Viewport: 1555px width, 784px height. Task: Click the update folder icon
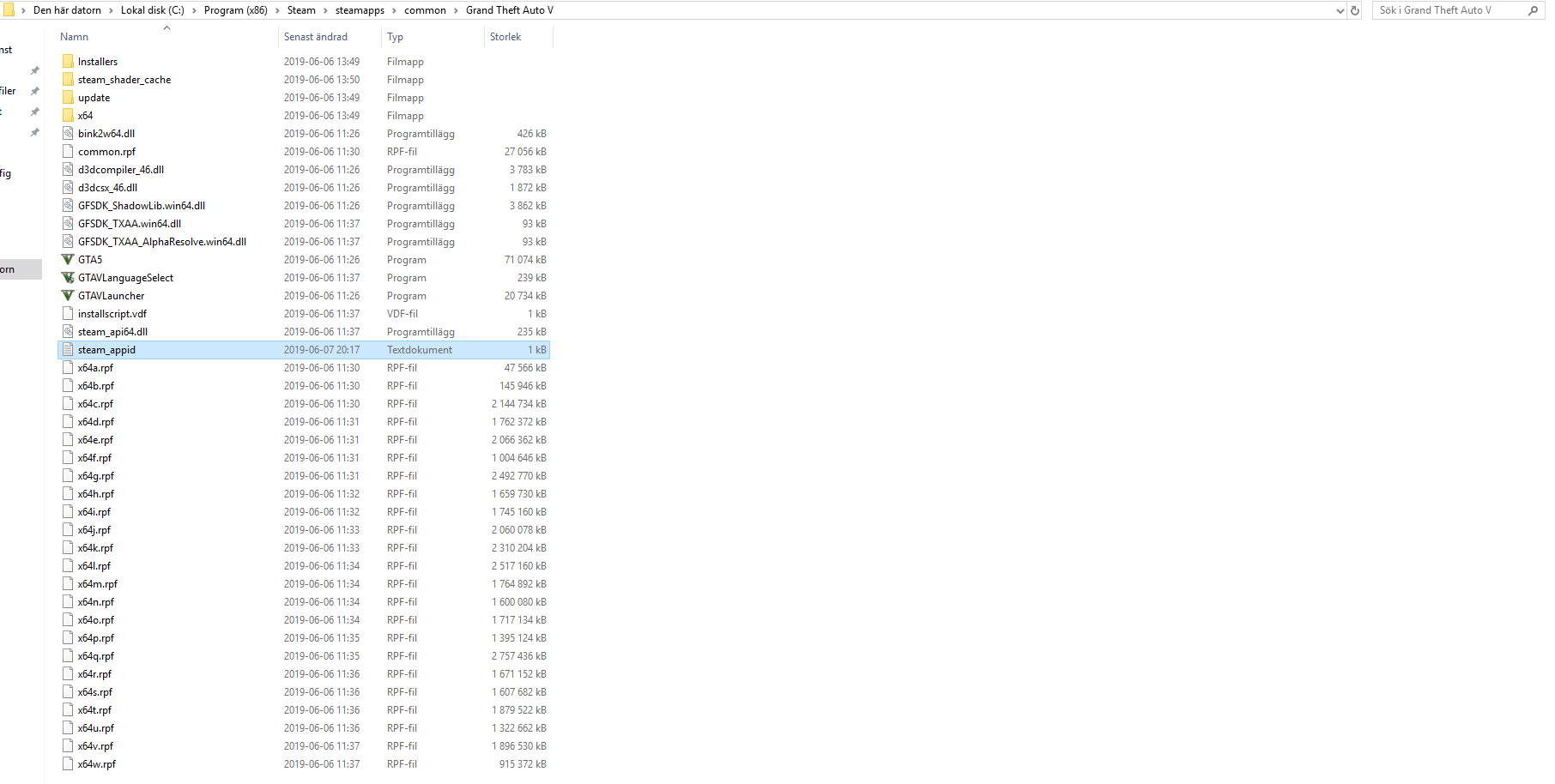click(x=68, y=98)
